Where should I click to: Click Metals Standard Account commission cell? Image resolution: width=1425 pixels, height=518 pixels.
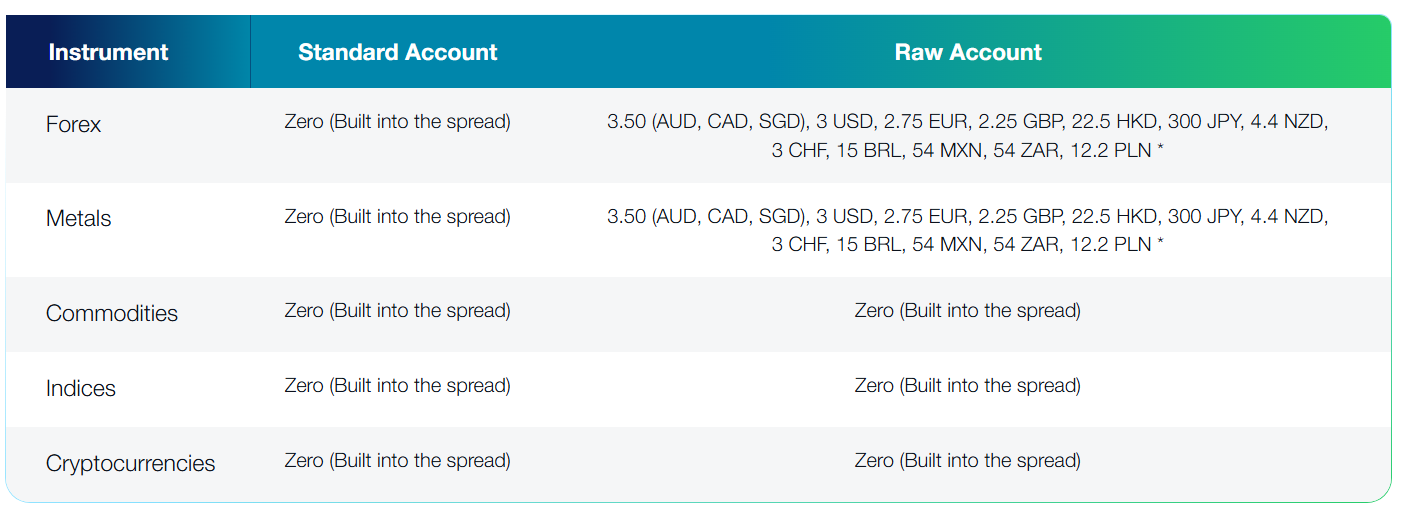(x=397, y=216)
